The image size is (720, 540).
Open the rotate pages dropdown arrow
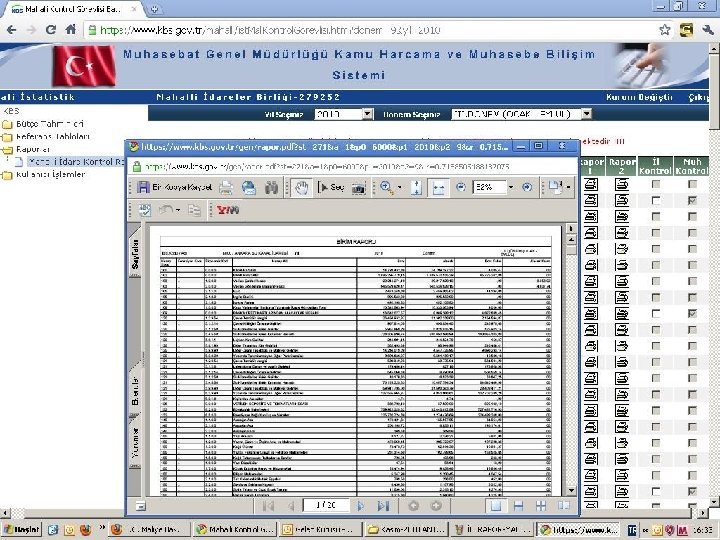(x=568, y=187)
